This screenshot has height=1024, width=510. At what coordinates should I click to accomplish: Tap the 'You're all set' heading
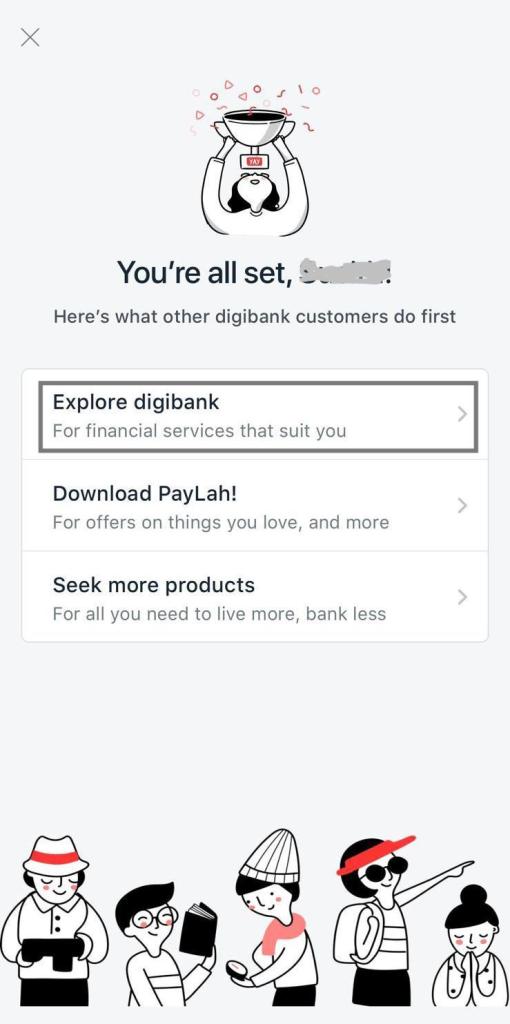tap(253, 272)
